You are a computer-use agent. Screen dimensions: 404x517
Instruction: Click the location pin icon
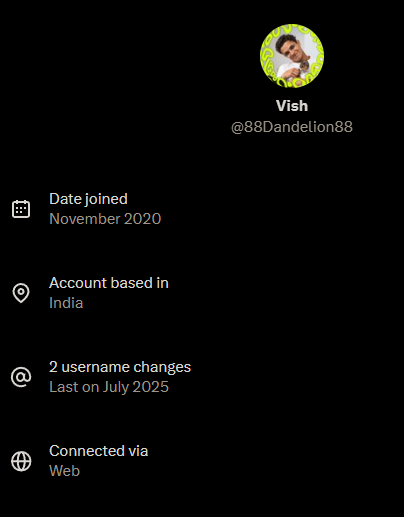tap(21, 293)
